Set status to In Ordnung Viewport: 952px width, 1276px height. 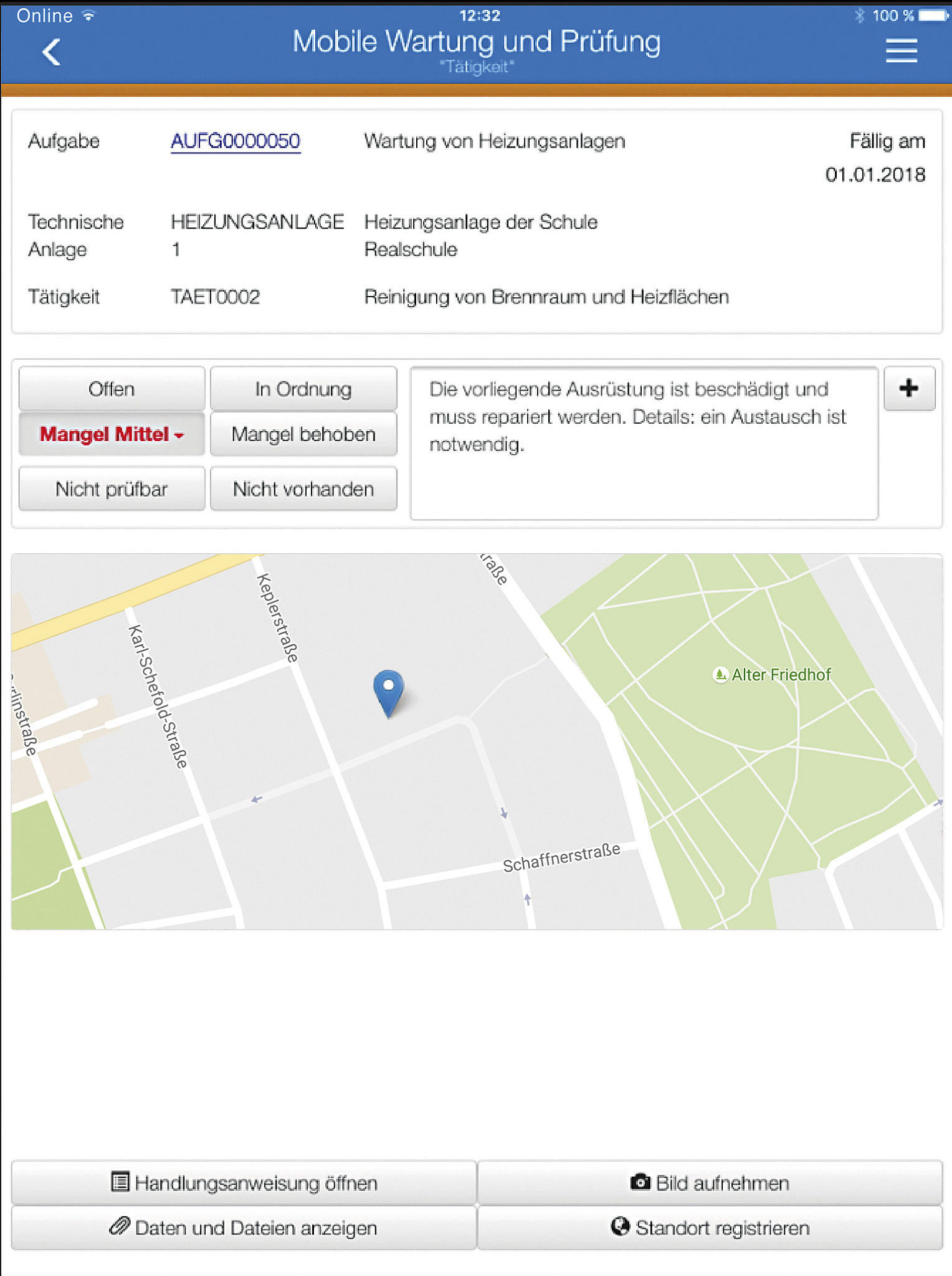coord(303,389)
